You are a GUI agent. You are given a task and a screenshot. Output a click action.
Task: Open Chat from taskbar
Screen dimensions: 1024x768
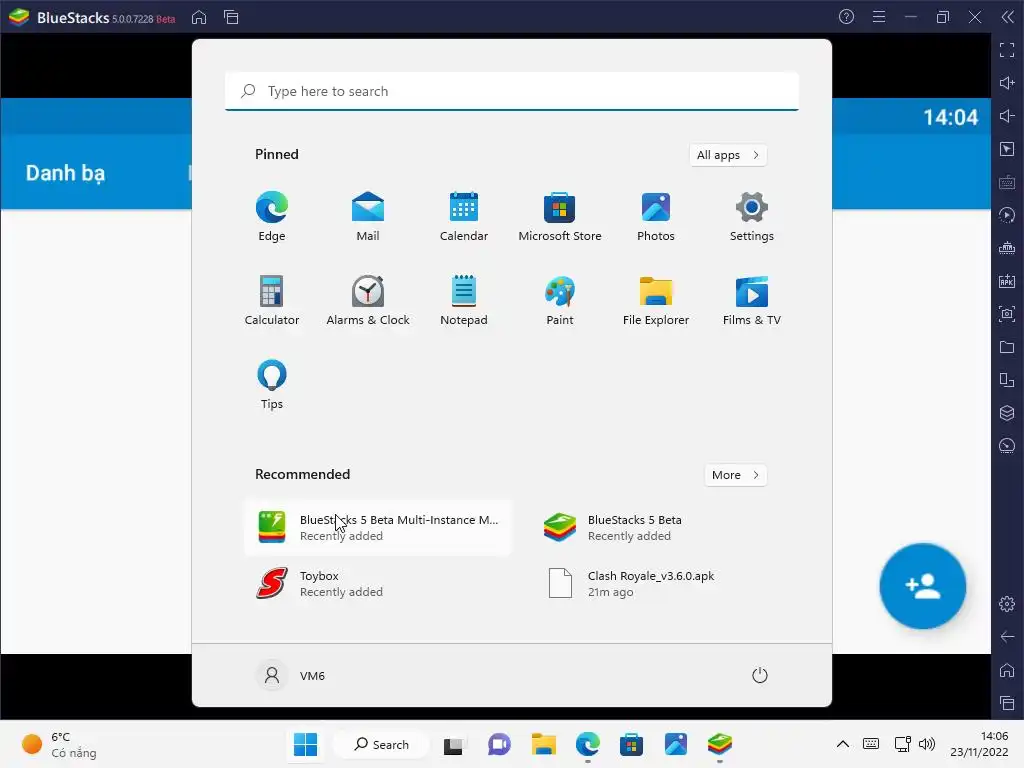pyautogui.click(x=500, y=744)
